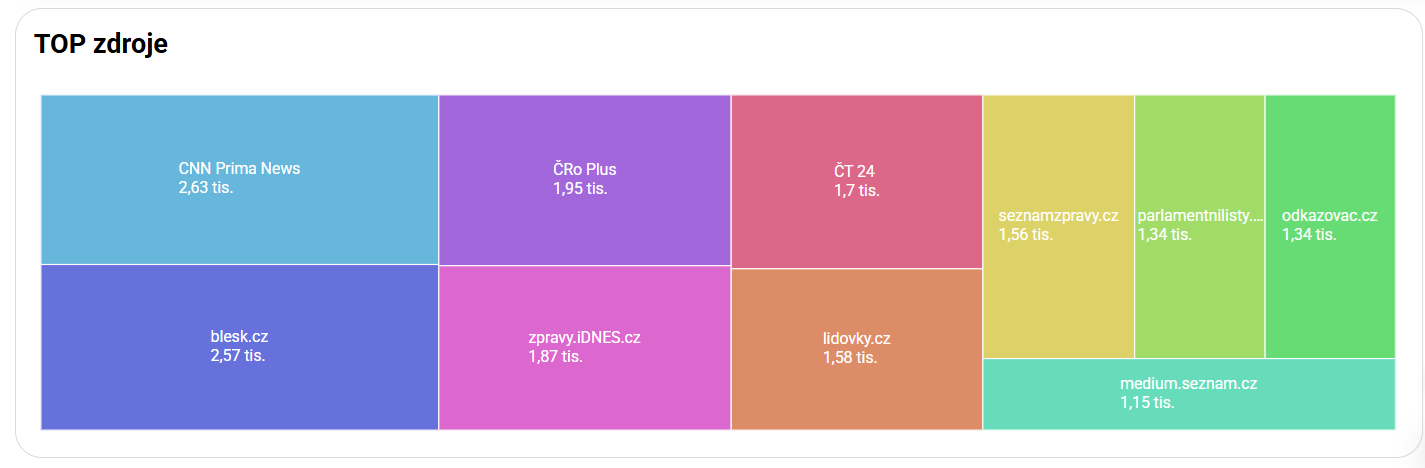Click the "1,95 tis." value text

tap(580, 188)
